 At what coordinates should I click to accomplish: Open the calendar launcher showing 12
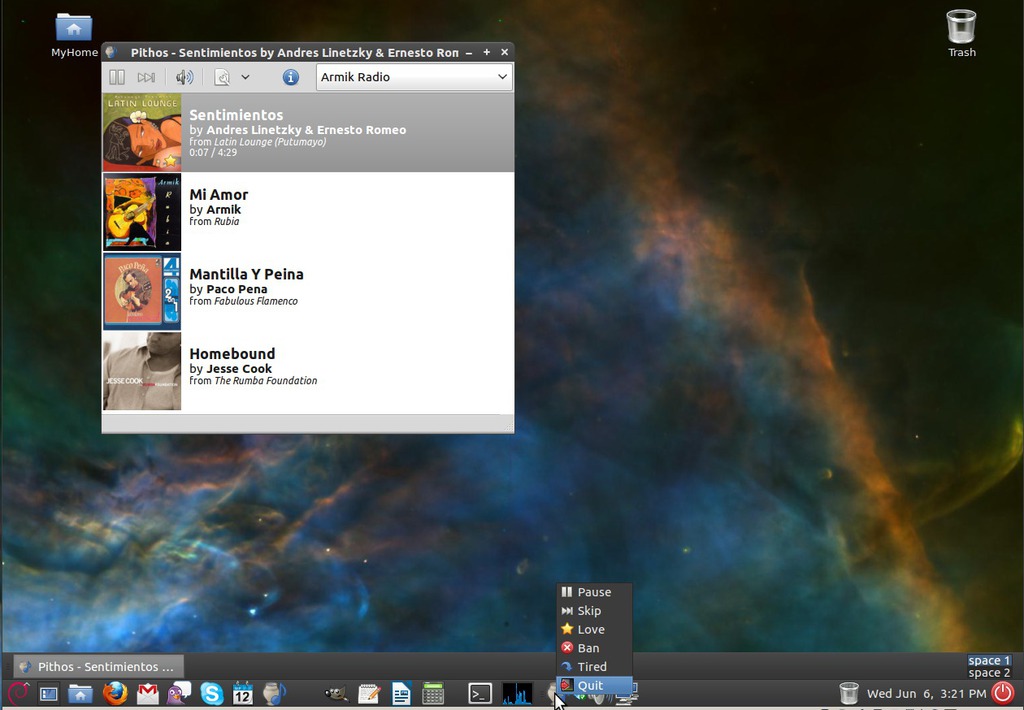[x=242, y=693]
